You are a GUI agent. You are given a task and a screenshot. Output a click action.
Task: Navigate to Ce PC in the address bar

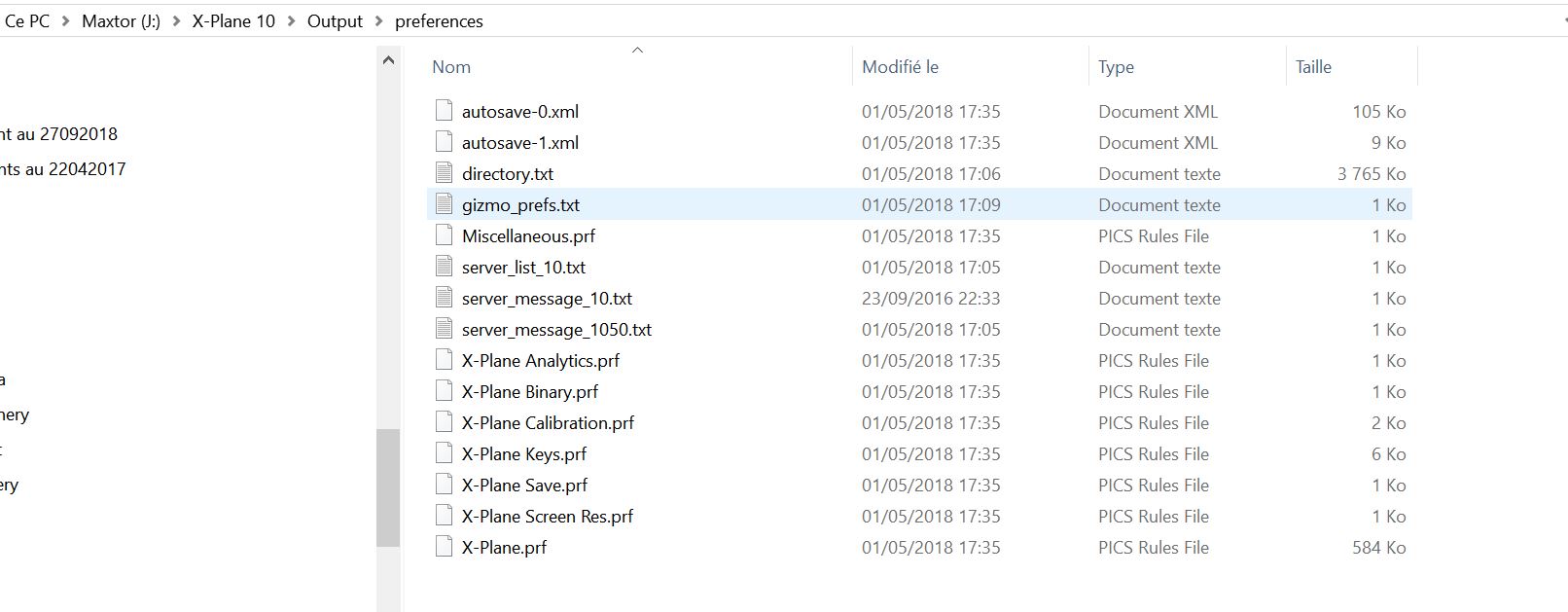click(x=27, y=21)
